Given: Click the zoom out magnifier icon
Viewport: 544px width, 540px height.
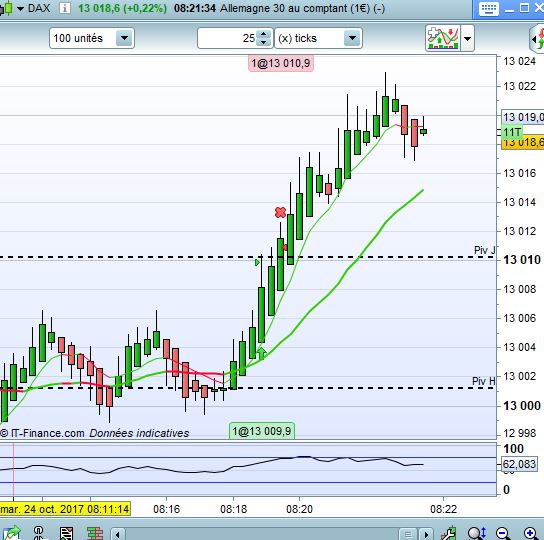Looking at the screenshot, I should click(503, 533).
